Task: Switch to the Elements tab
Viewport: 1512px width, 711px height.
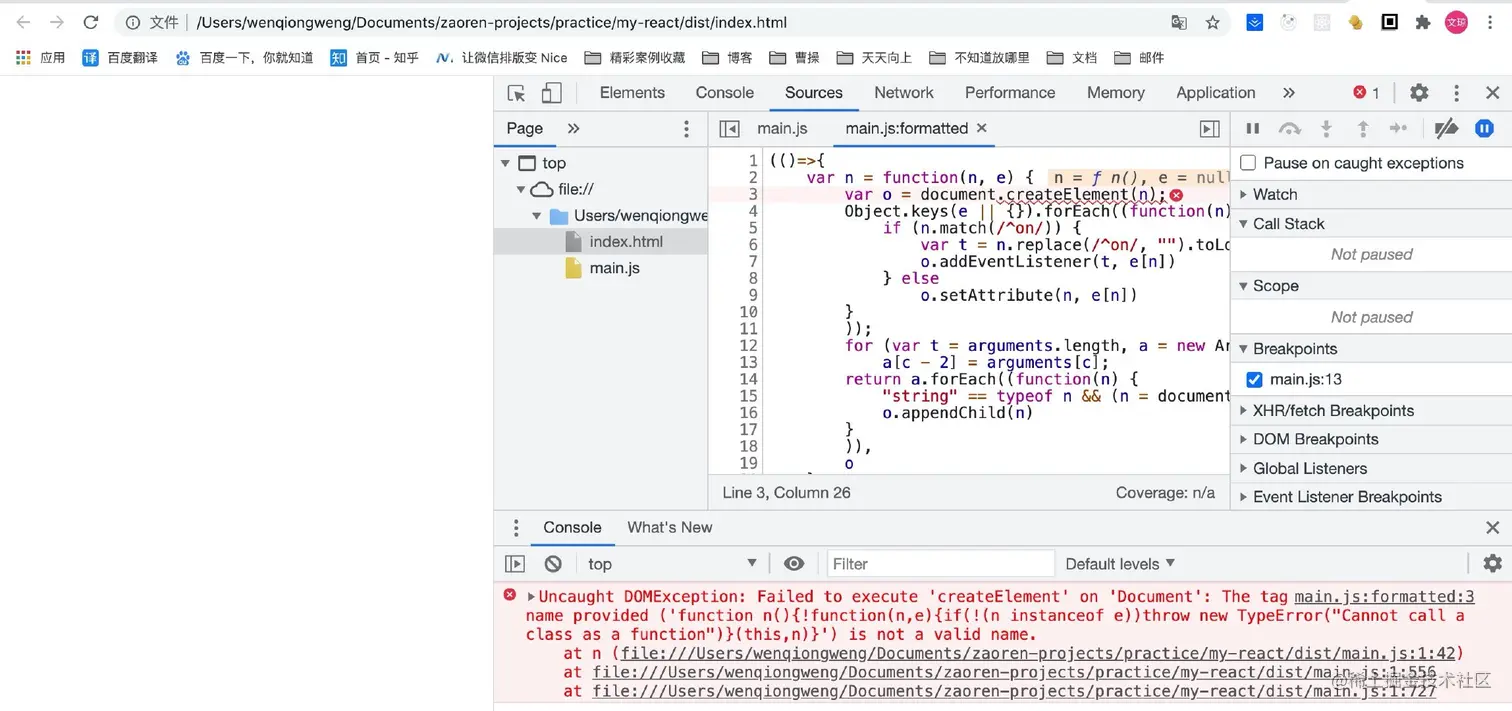Action: (x=632, y=93)
